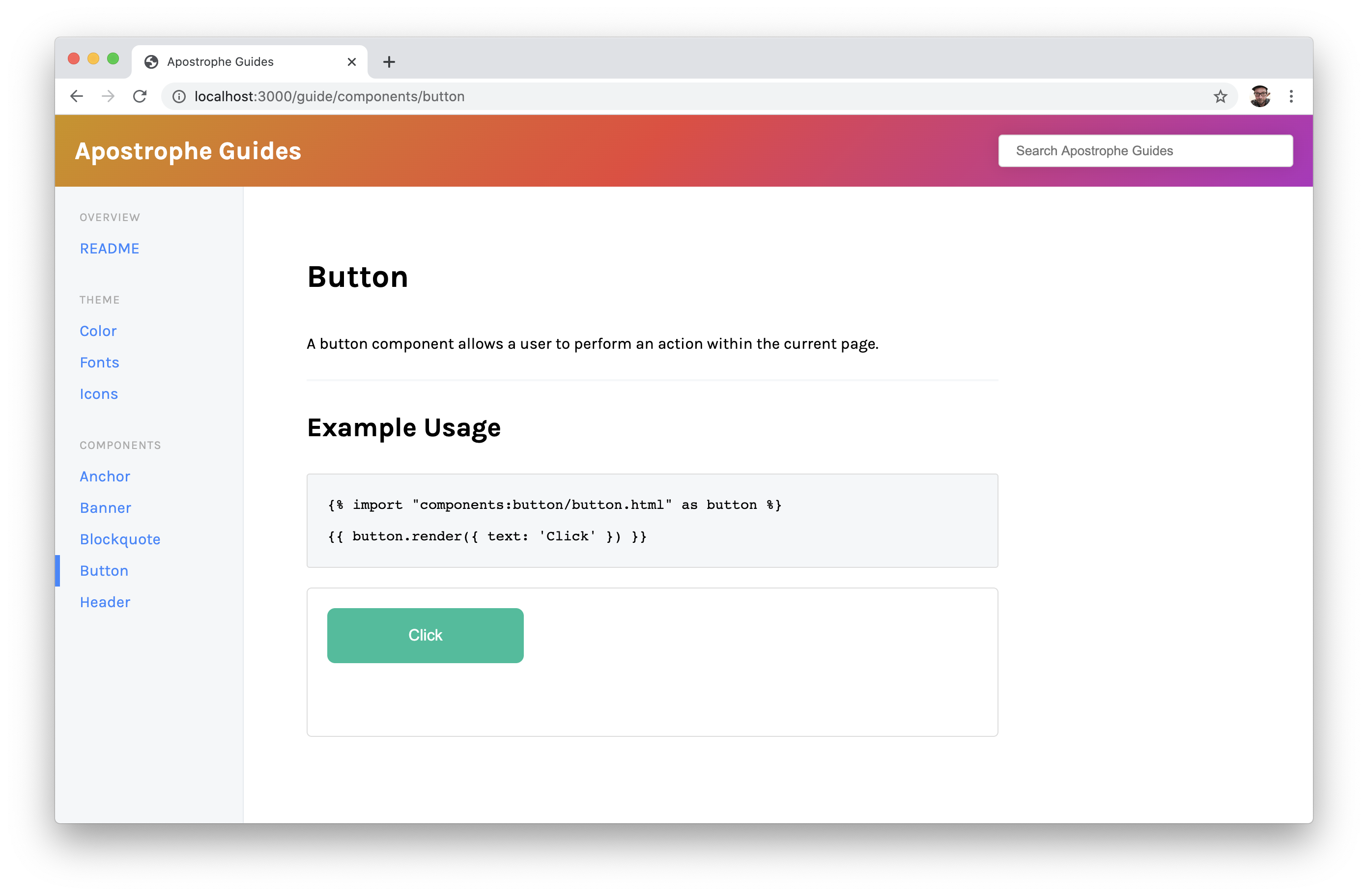Open the Chrome three-dot menu
The width and height of the screenshot is (1368, 896).
1291,97
